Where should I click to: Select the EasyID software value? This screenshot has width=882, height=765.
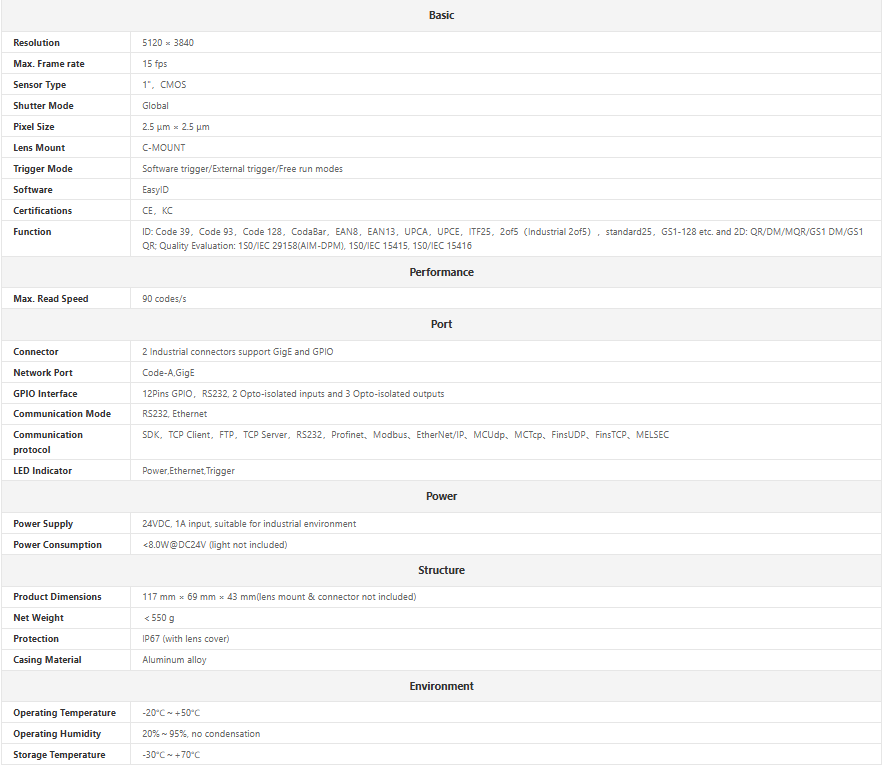tap(156, 190)
